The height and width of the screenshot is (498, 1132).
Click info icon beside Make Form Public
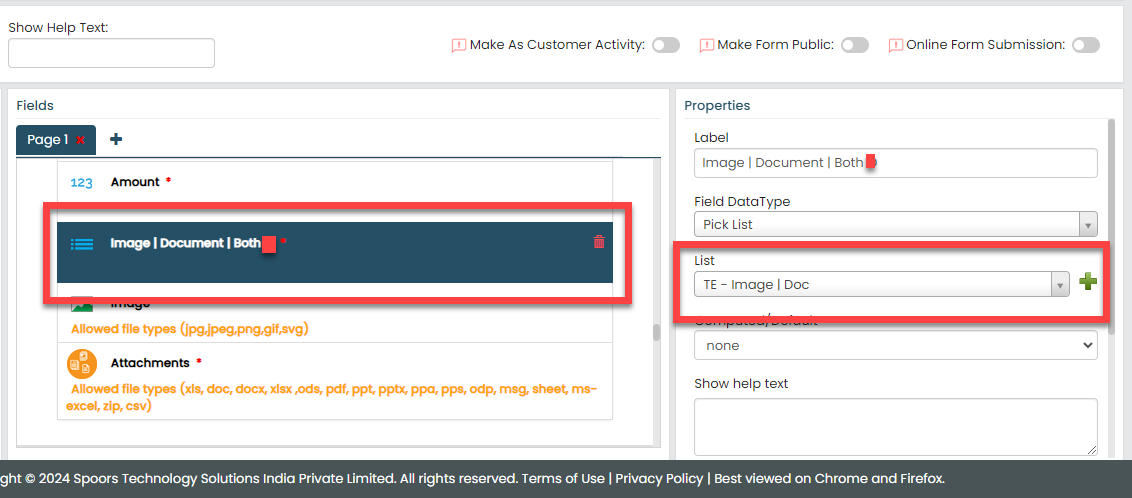click(706, 45)
